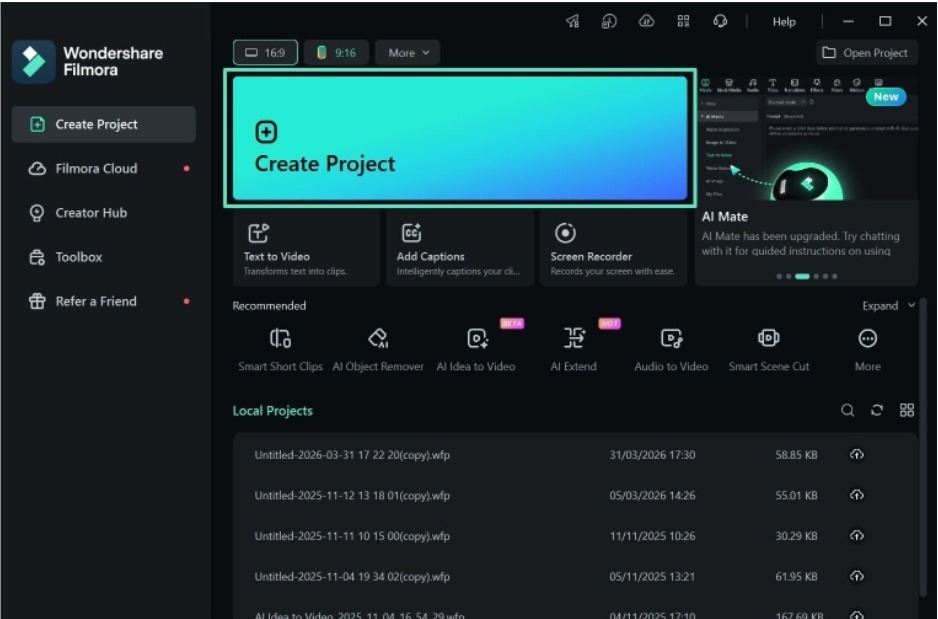The image size is (938, 619).
Task: Click the vertical scrollbar on the right
Action: pos(922,449)
